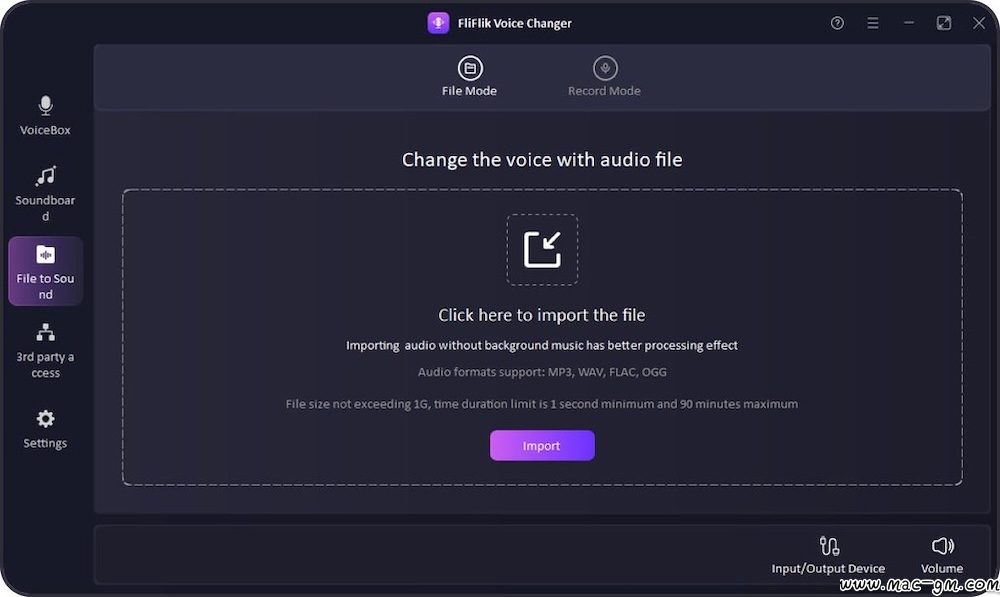Select File to Sound in the sidebar
1000x597 pixels.
click(45, 272)
